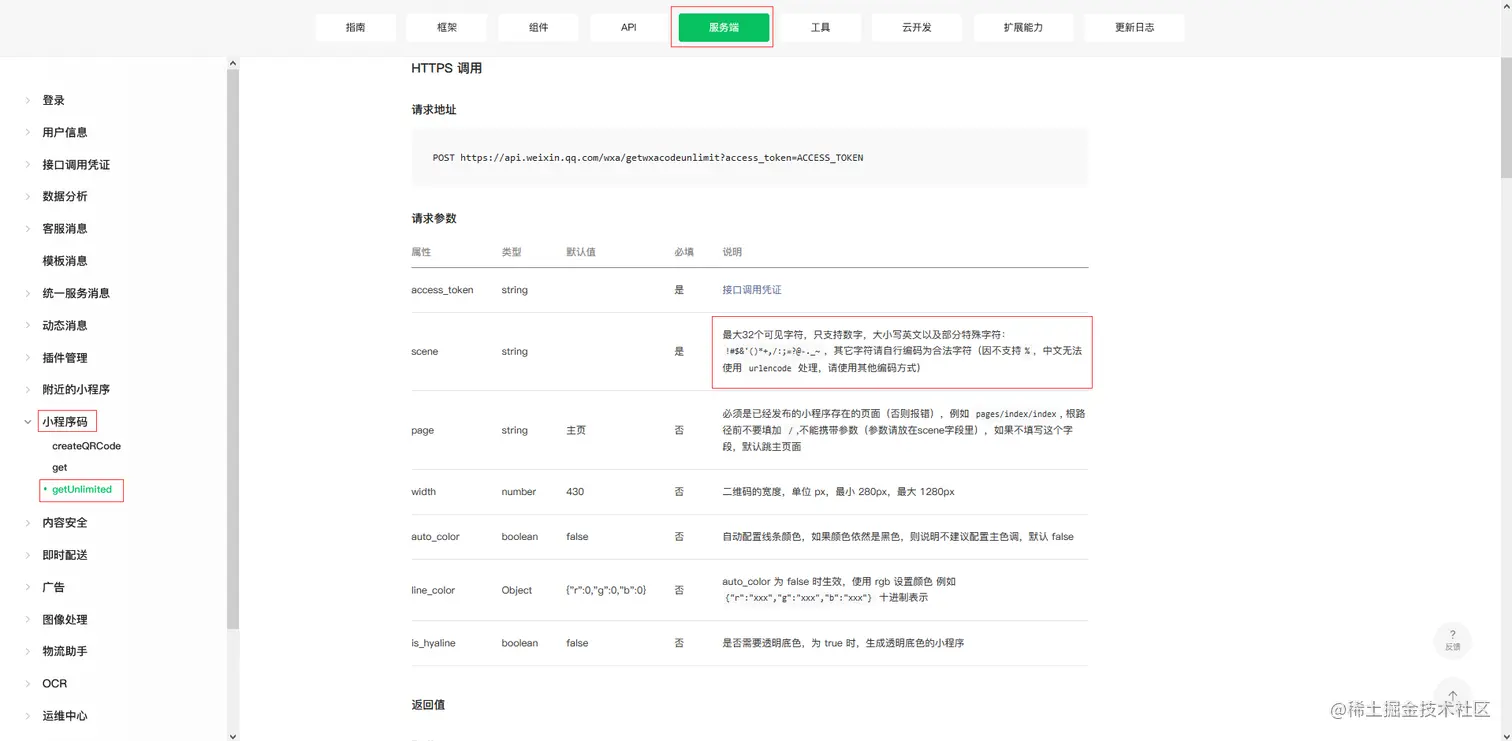Open the 工具 tab

pos(820,28)
